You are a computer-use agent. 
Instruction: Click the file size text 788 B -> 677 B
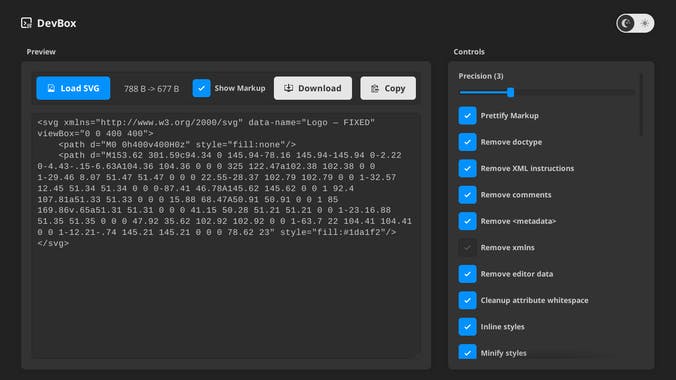point(151,89)
